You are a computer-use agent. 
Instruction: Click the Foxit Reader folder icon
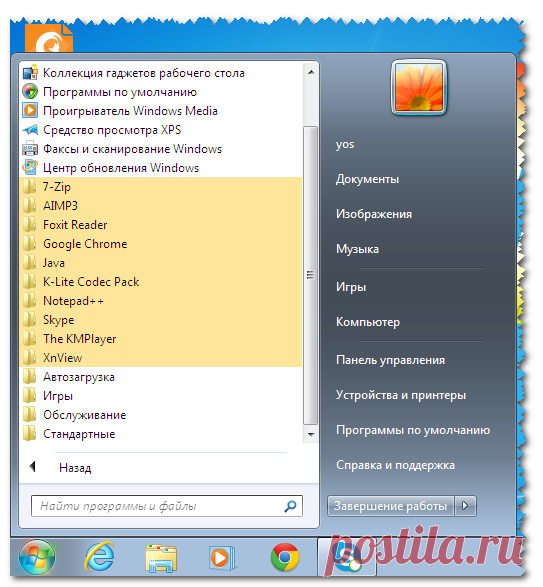(30, 225)
